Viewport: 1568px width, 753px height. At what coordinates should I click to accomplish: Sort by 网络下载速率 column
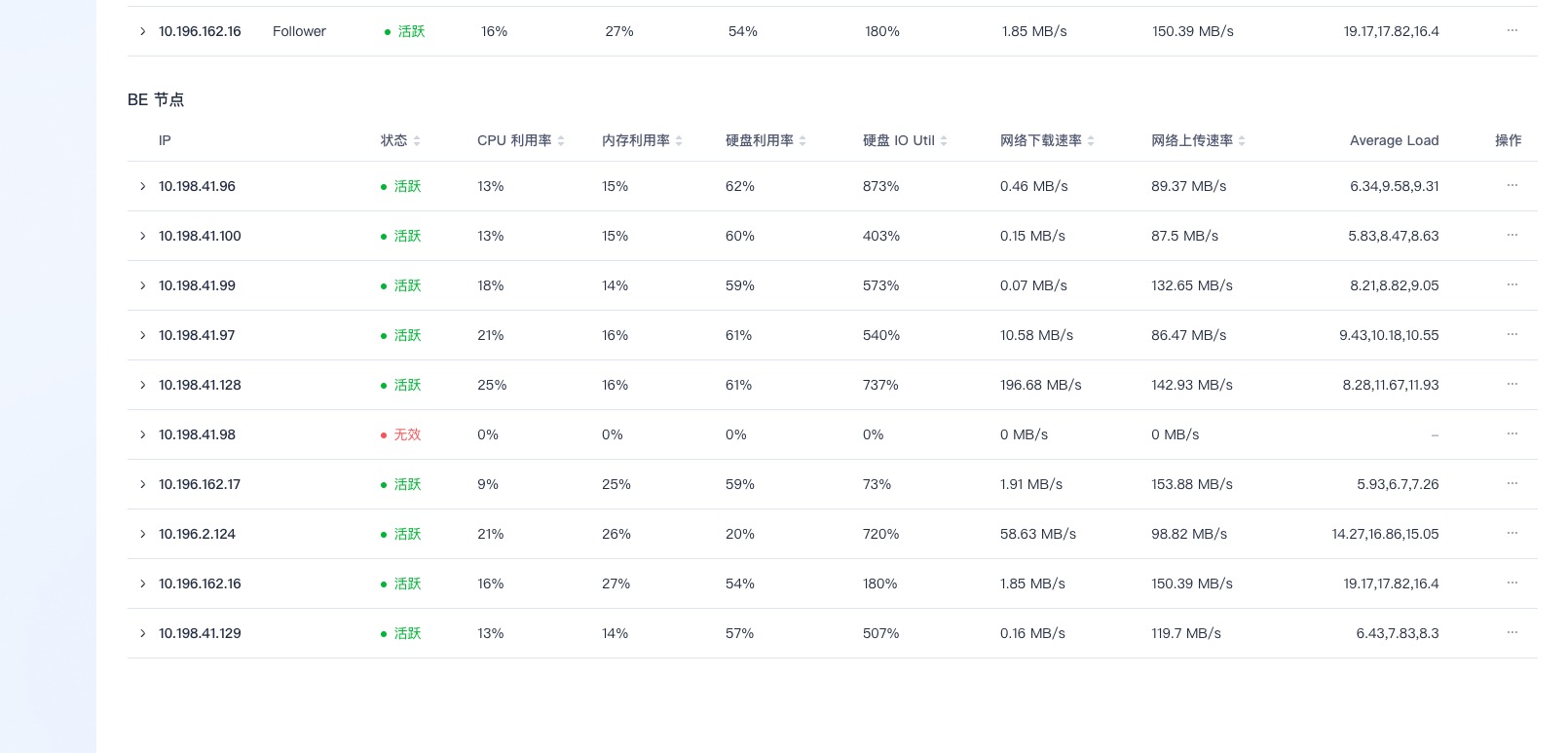click(x=1091, y=140)
